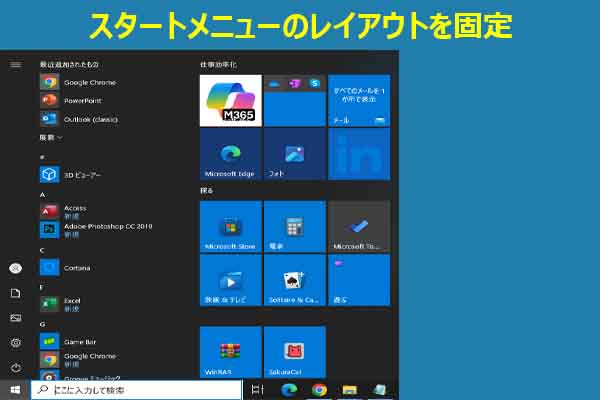Expand the Start hamburger menu
The height and width of the screenshot is (400, 600).
point(15,64)
